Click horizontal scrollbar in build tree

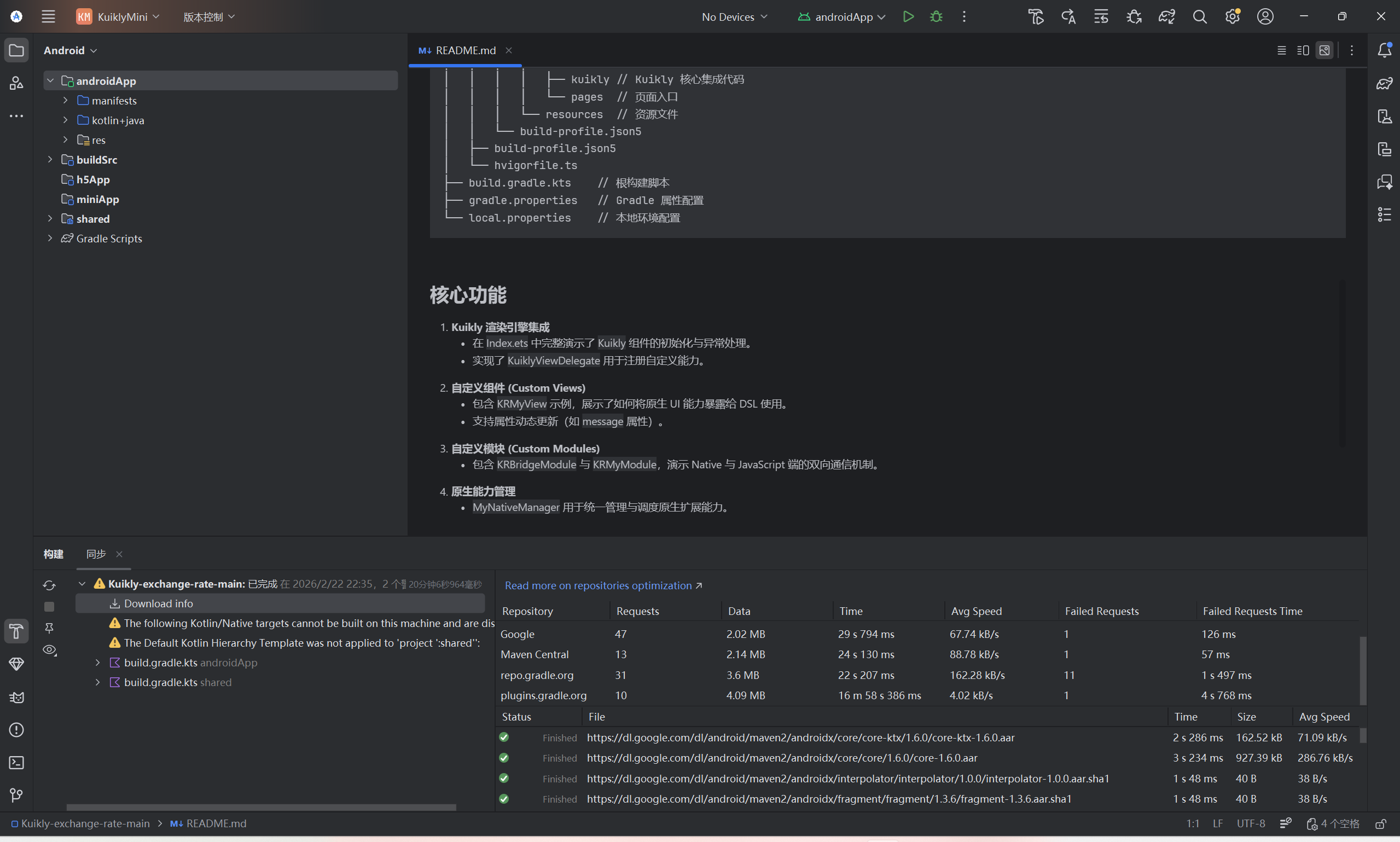tap(261, 807)
